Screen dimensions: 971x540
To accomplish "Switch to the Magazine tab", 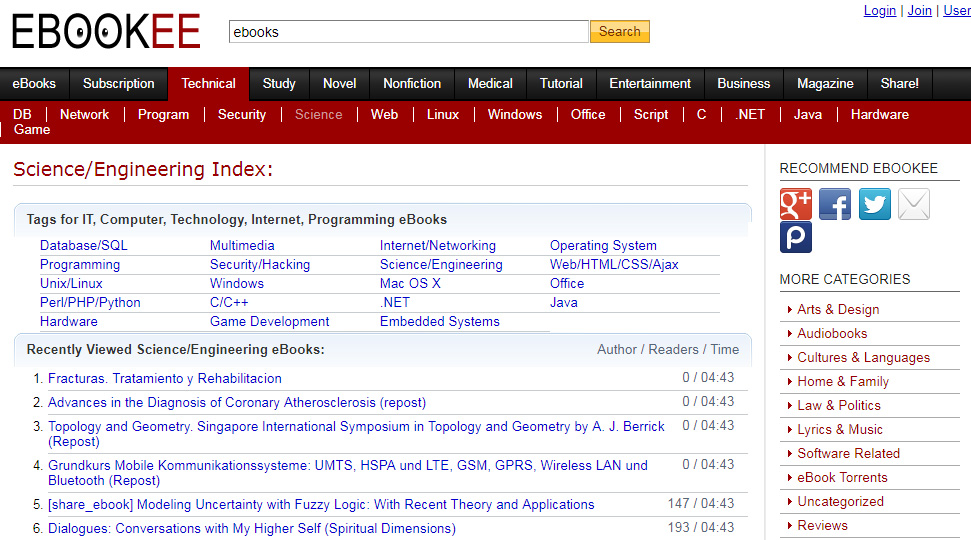I will (825, 84).
